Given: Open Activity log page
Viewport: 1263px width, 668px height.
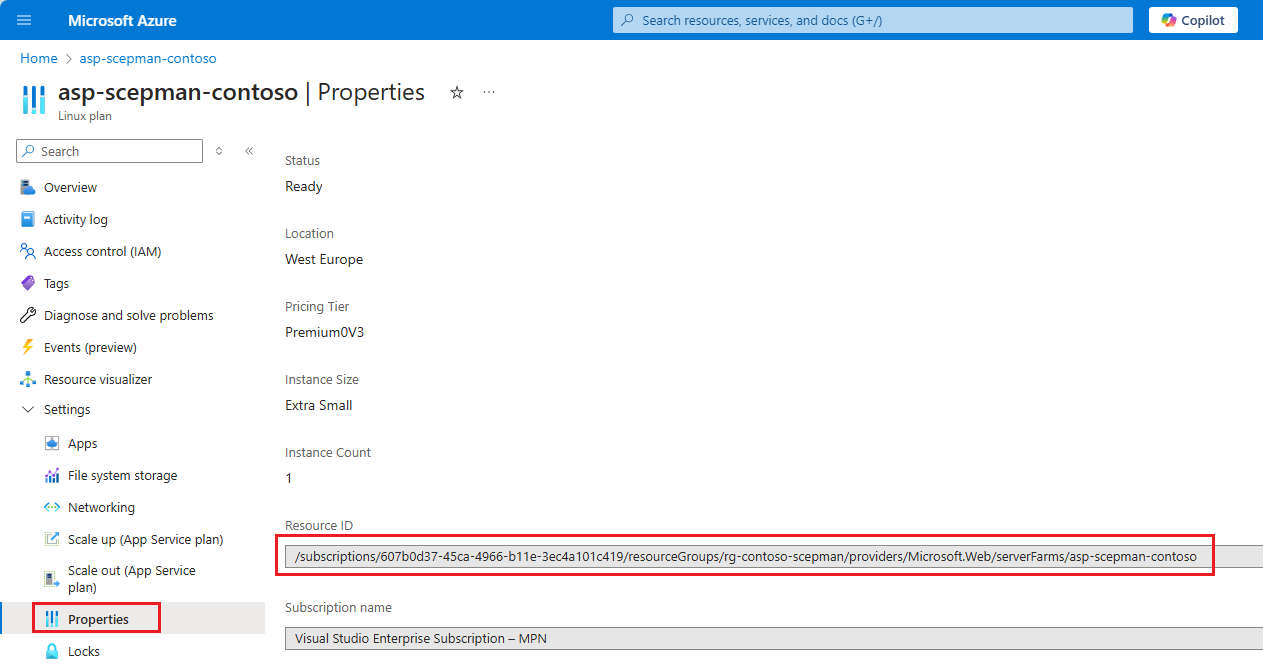Looking at the screenshot, I should pos(75,220).
